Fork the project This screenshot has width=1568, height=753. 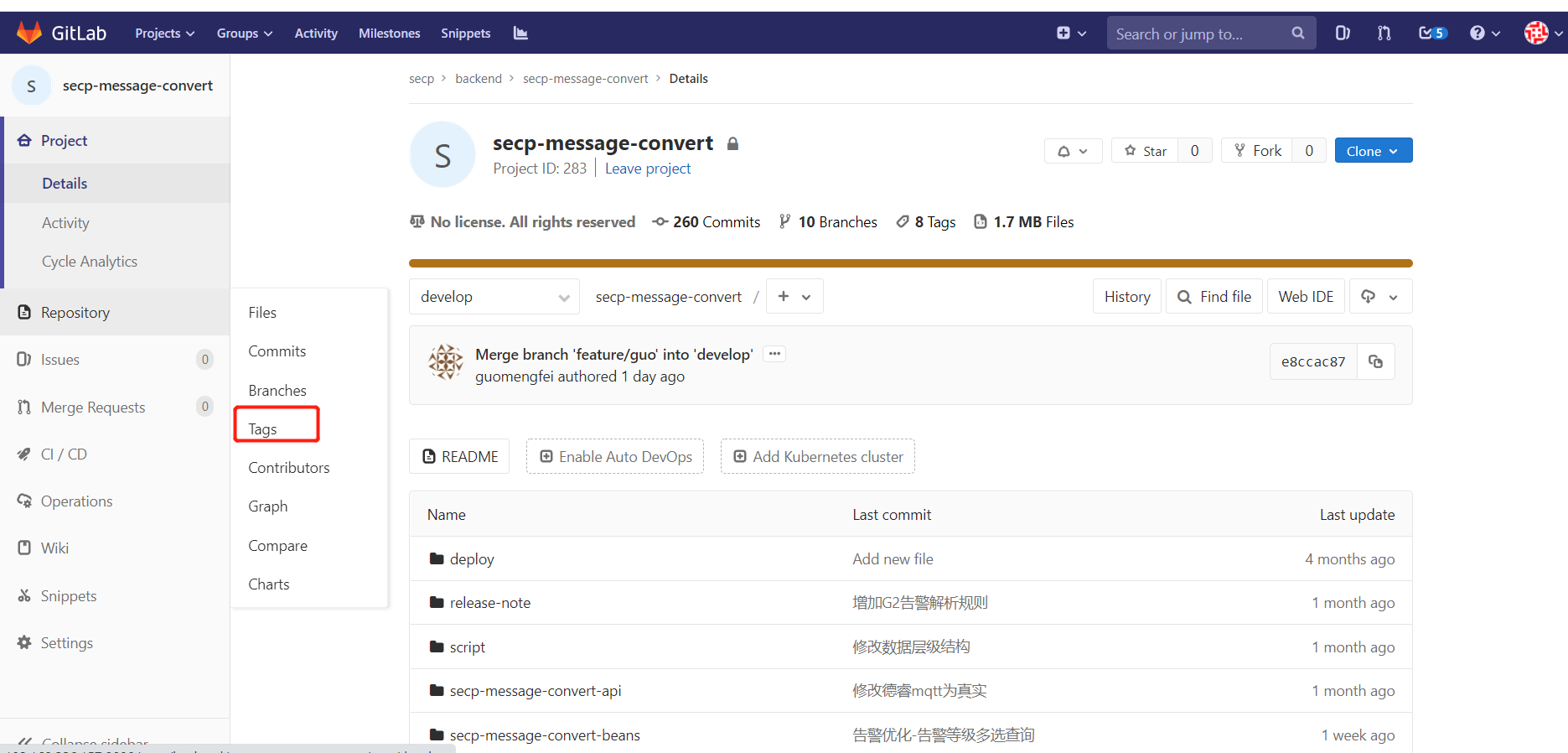(x=1257, y=151)
